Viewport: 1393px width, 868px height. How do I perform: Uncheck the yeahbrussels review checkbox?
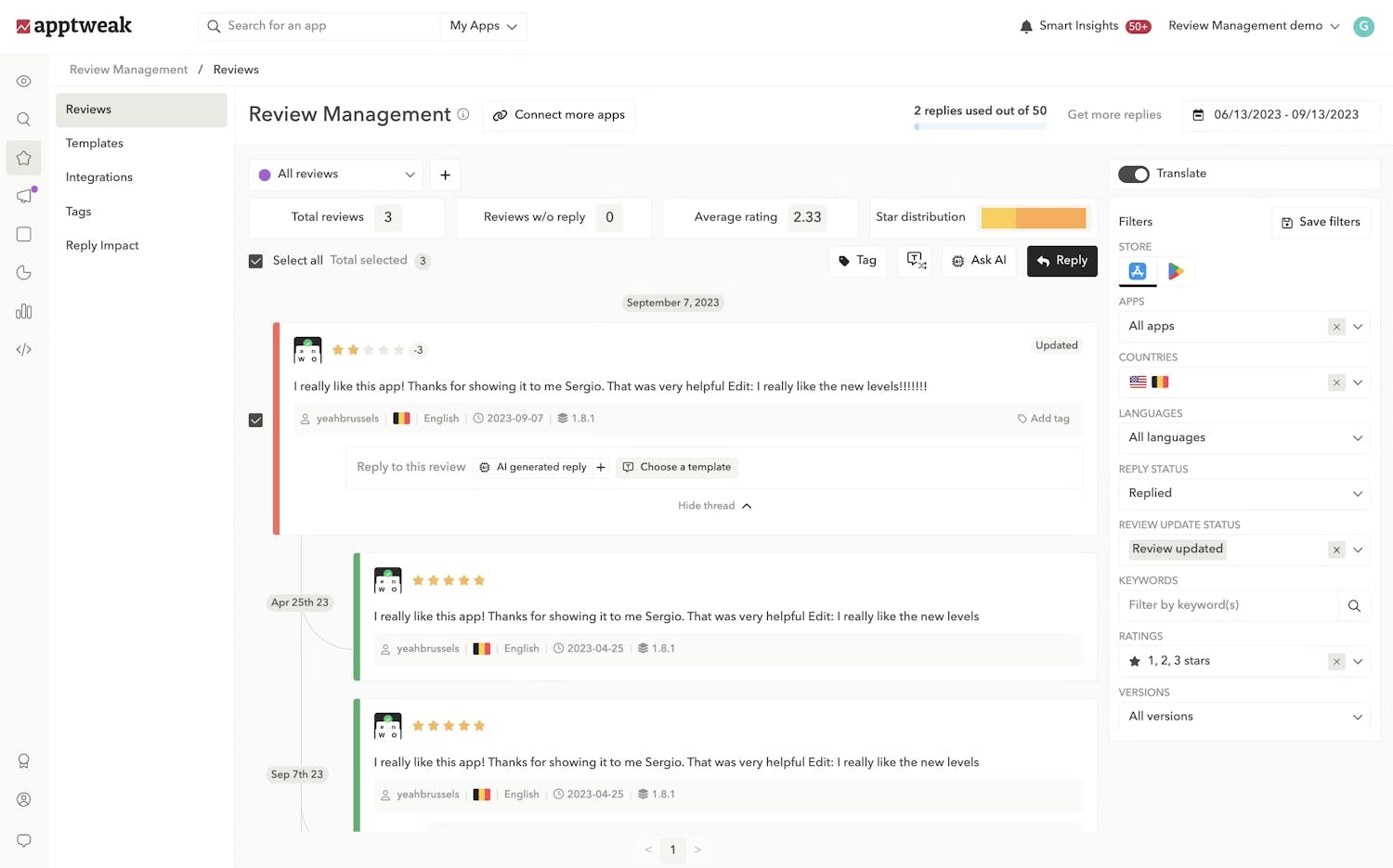pyautogui.click(x=256, y=421)
